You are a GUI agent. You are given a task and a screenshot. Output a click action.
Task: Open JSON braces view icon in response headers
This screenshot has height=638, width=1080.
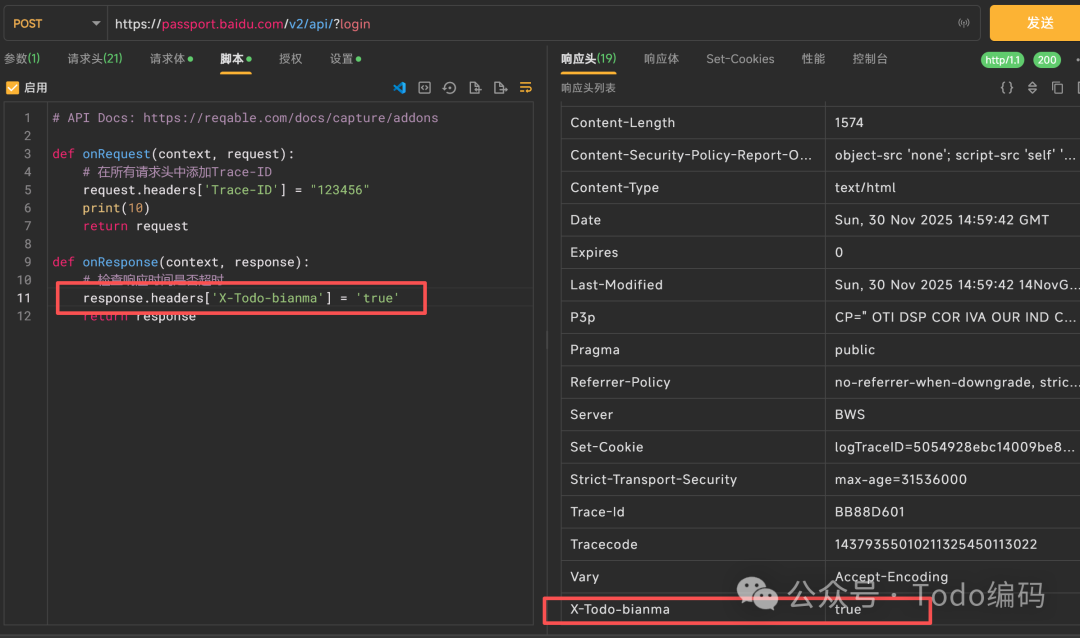coord(1007,87)
